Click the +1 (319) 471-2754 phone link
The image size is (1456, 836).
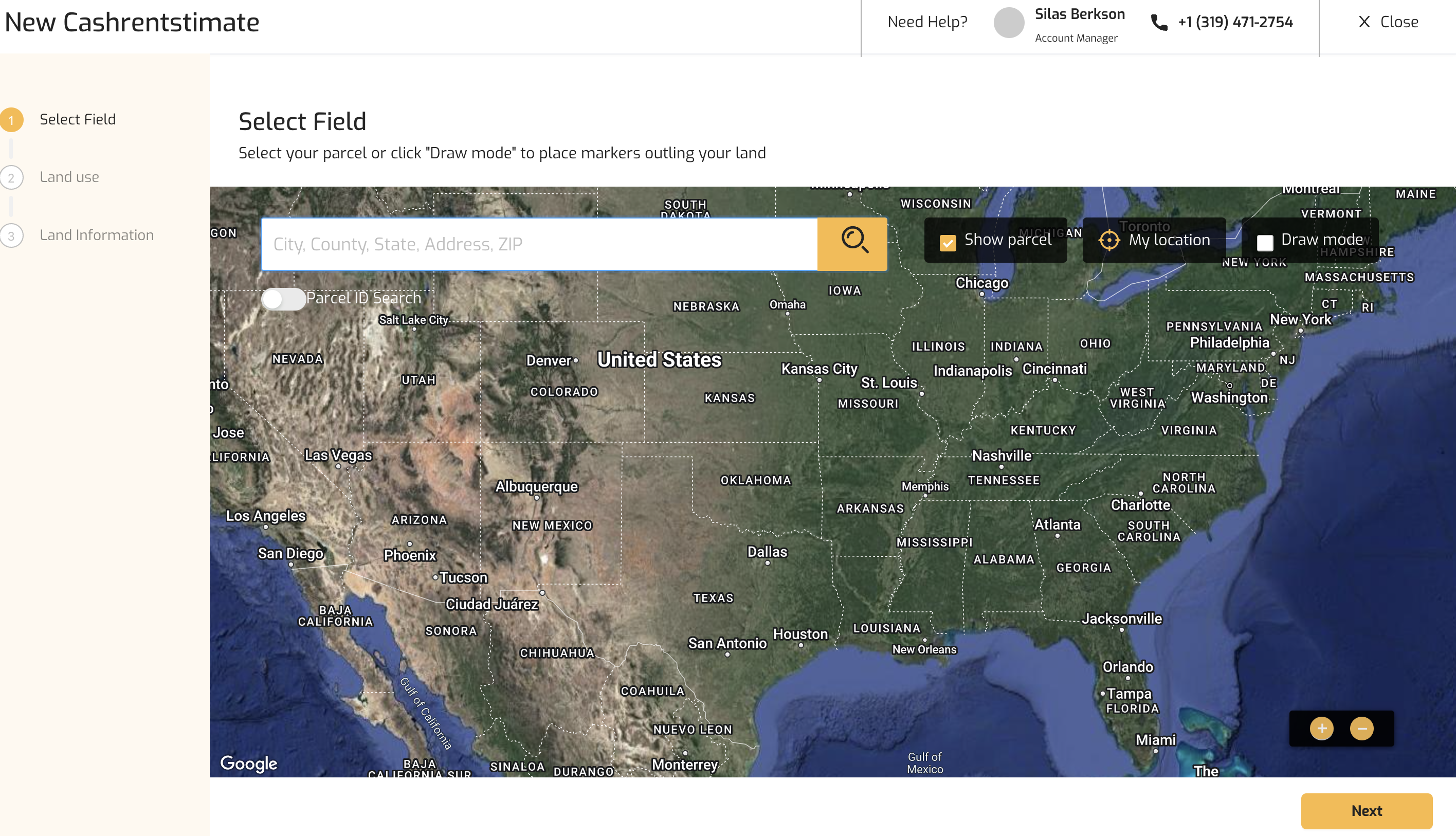pyautogui.click(x=1235, y=22)
